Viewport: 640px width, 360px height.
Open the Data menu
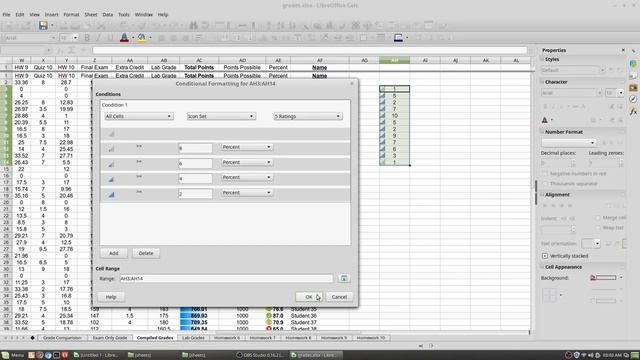coord(107,14)
